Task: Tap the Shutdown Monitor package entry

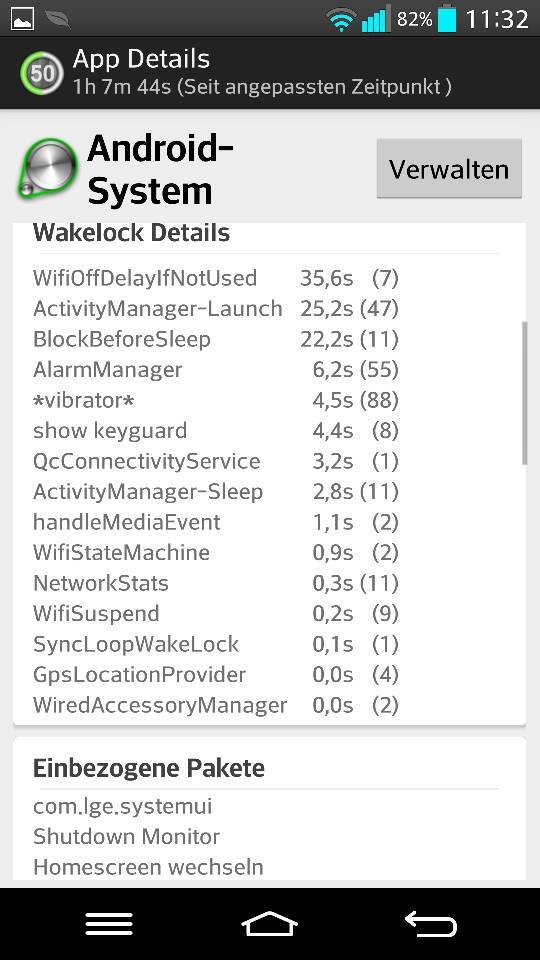Action: click(x=126, y=836)
